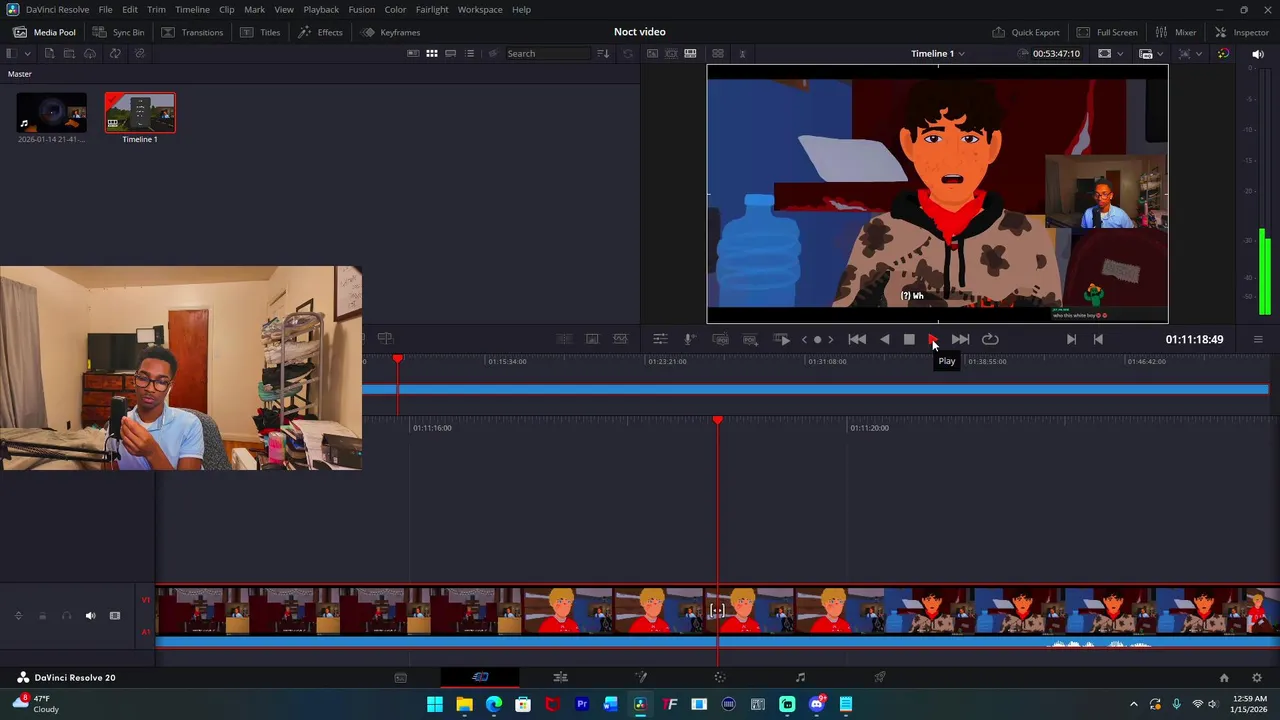Open the Fusion menu
Viewport: 1280px width, 720px height.
point(362,9)
